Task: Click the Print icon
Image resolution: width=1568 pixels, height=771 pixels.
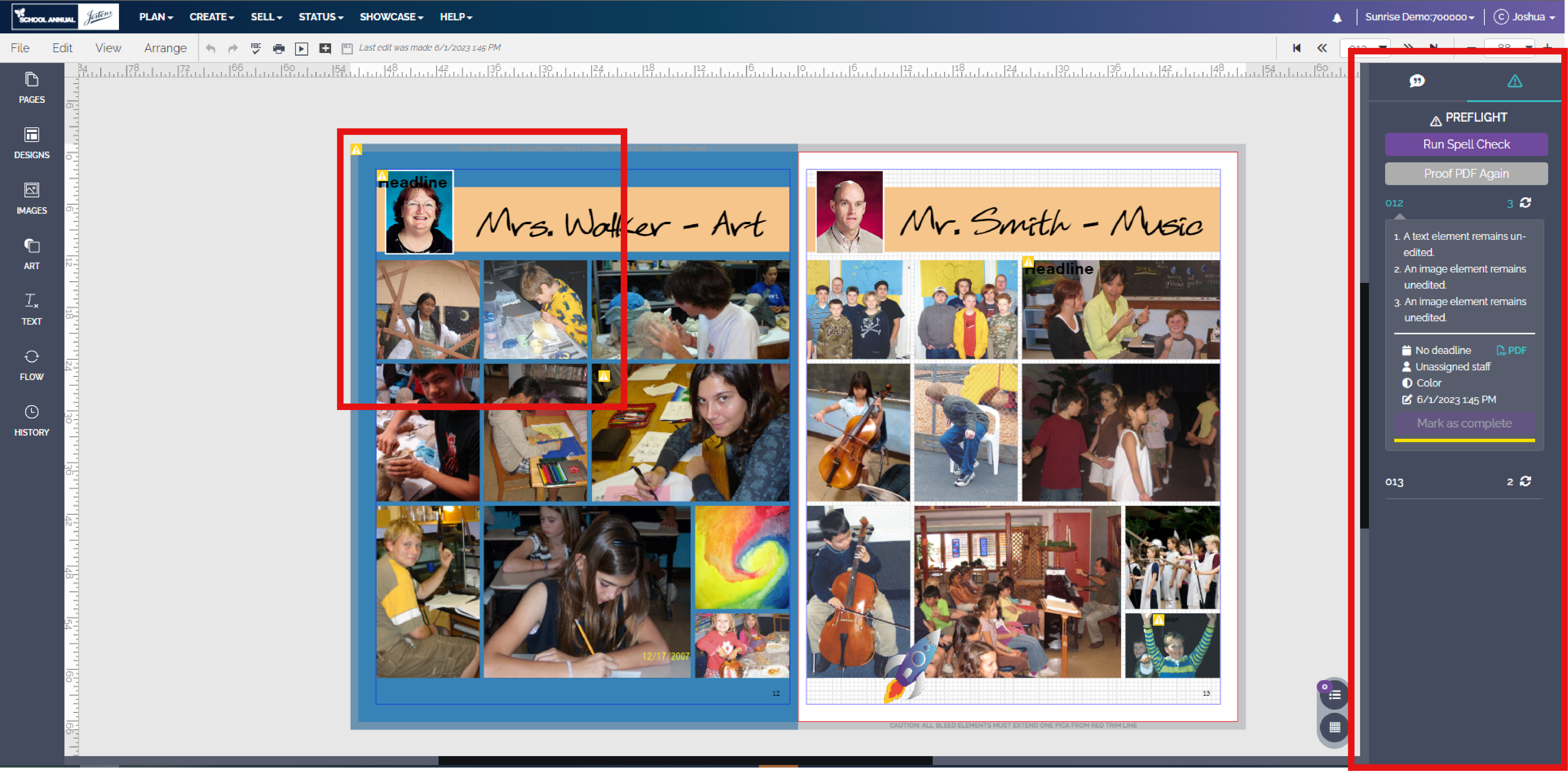Action: coord(279,49)
